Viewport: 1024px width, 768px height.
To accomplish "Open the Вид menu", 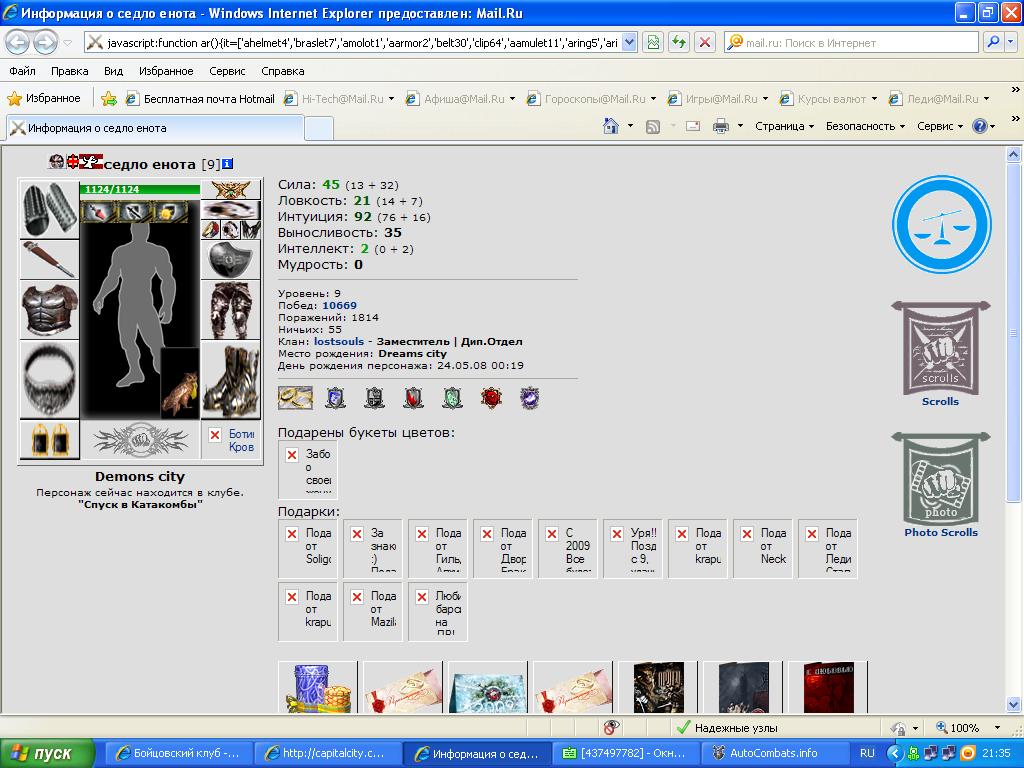I will [x=113, y=71].
